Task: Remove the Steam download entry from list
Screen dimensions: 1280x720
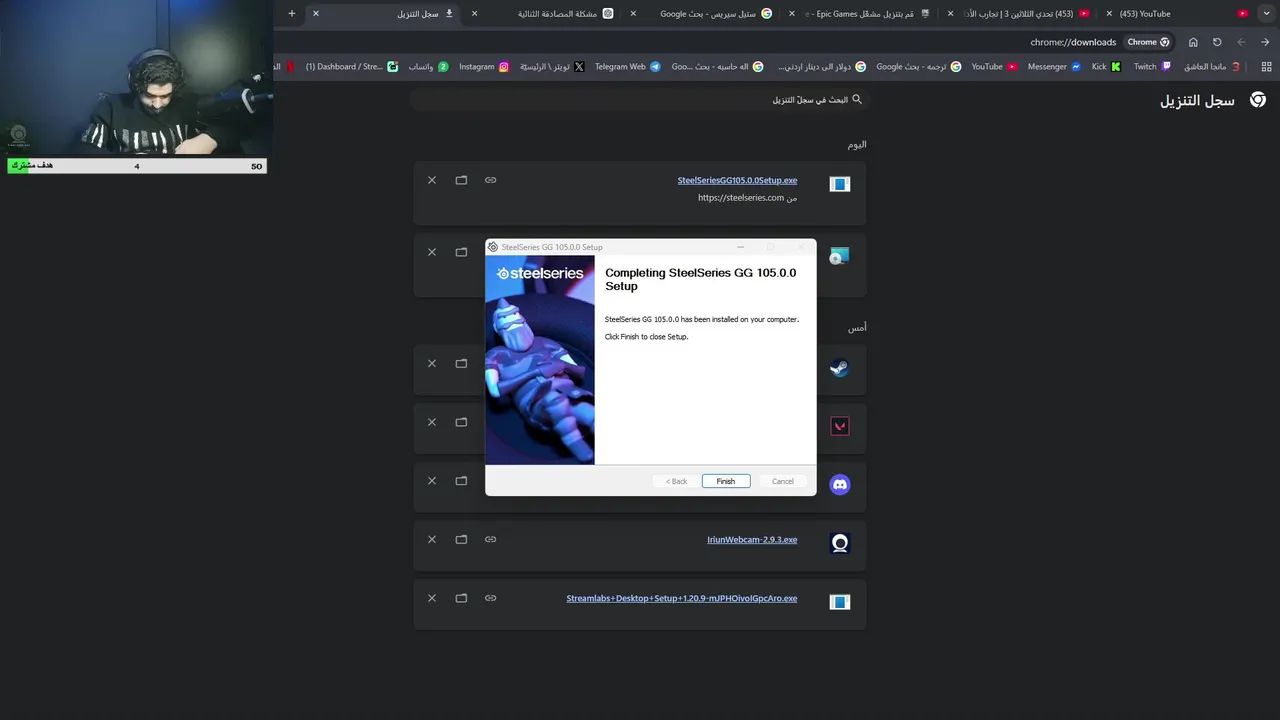Action: pyautogui.click(x=432, y=363)
